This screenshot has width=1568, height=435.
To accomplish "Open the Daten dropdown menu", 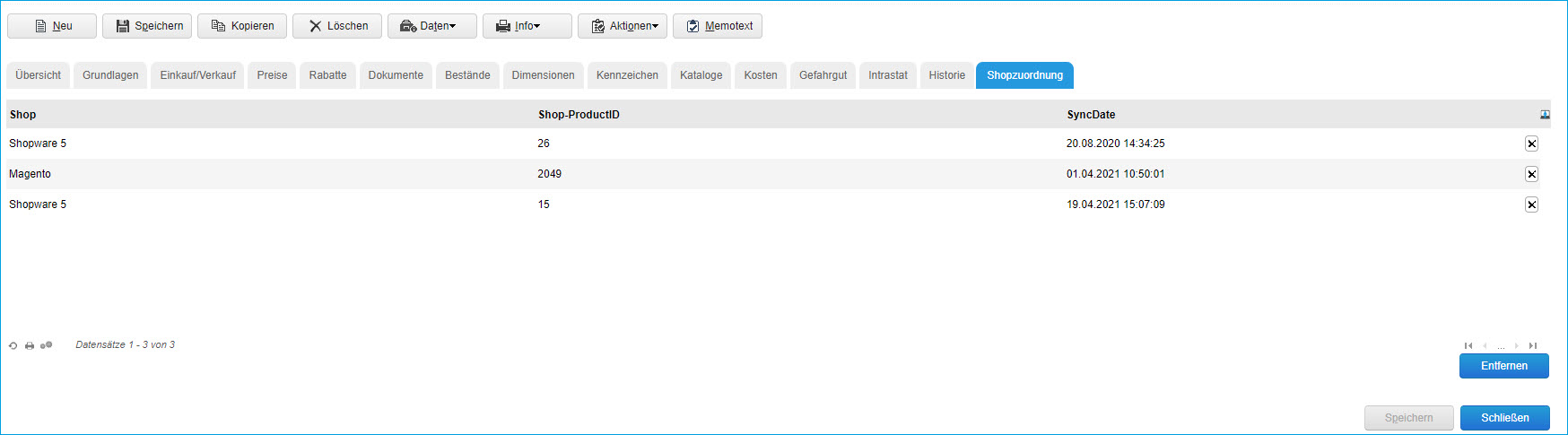I will pos(432,26).
